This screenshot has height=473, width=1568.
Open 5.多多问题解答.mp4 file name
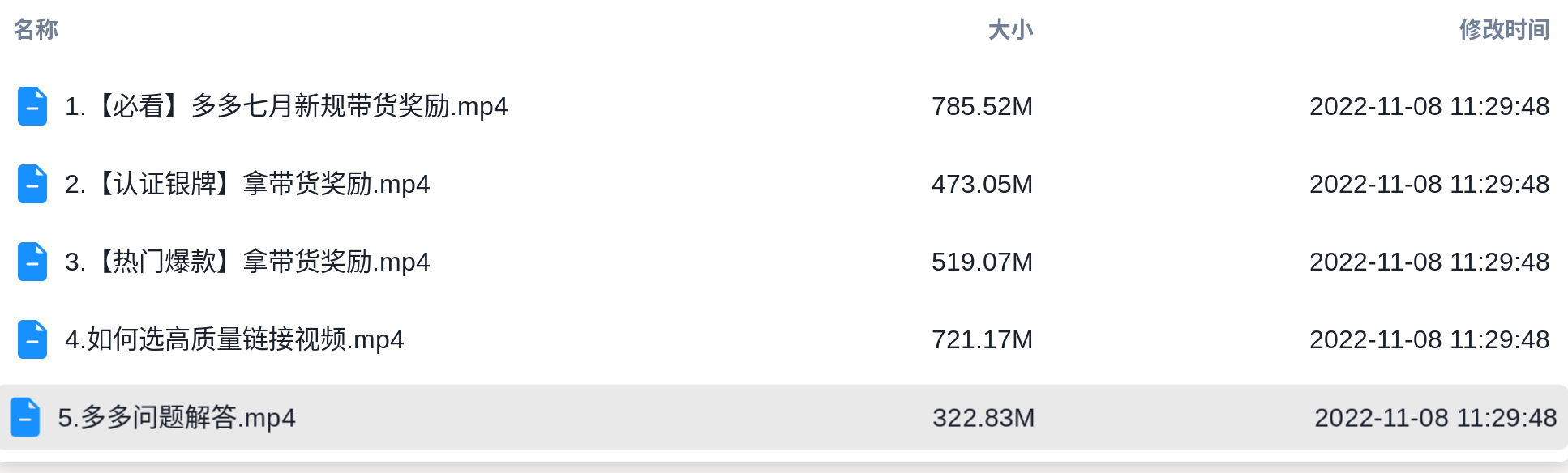click(177, 417)
